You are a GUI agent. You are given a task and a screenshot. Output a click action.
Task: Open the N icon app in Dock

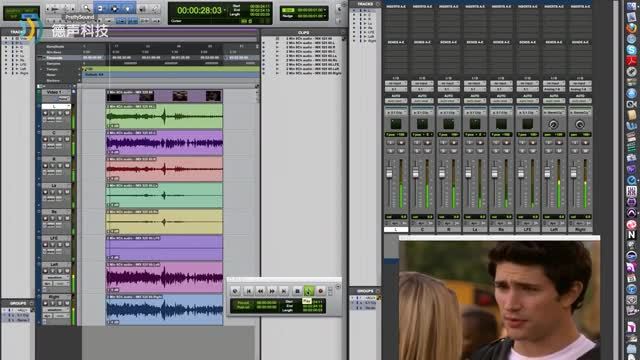(632, 235)
